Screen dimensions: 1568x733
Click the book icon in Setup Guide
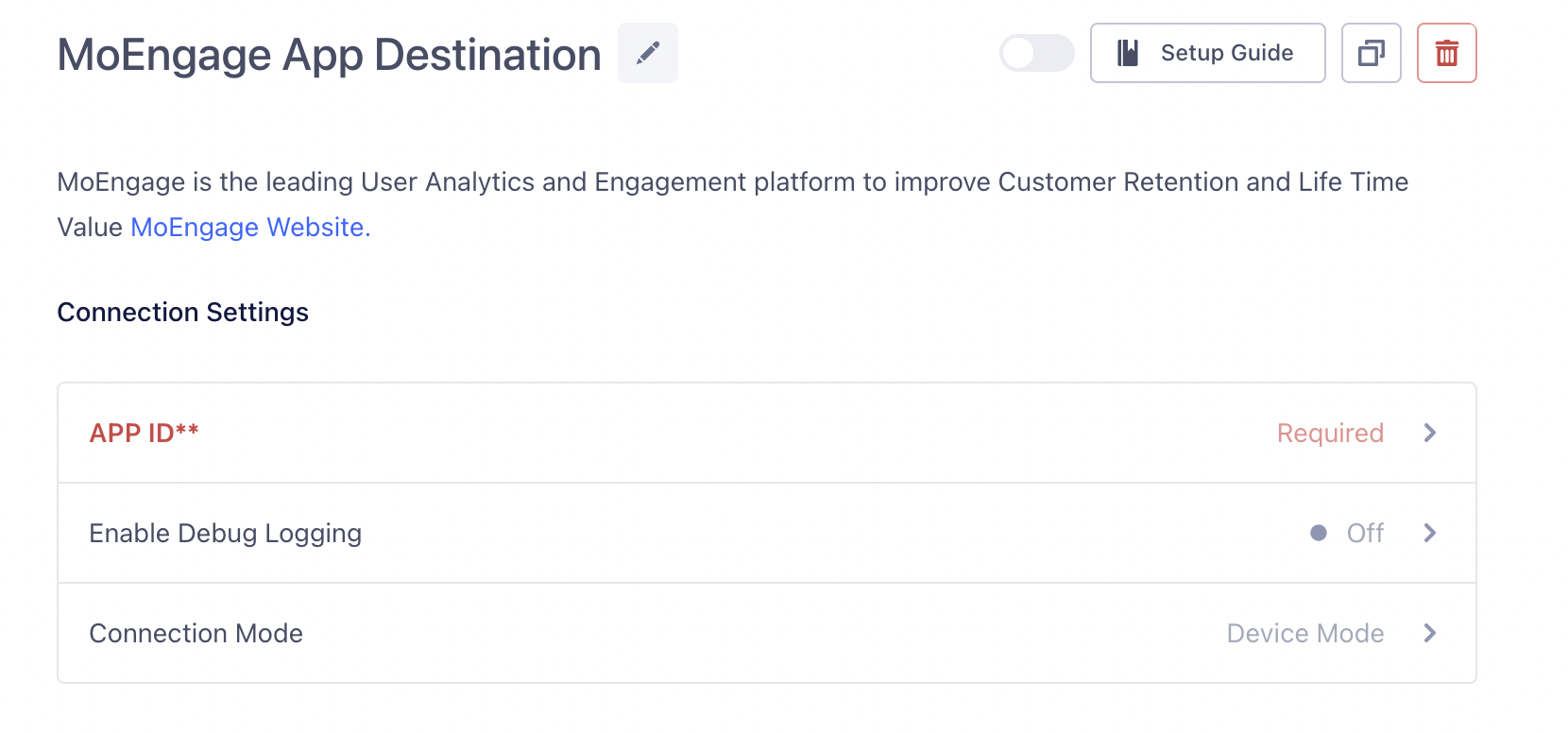coord(1128,53)
